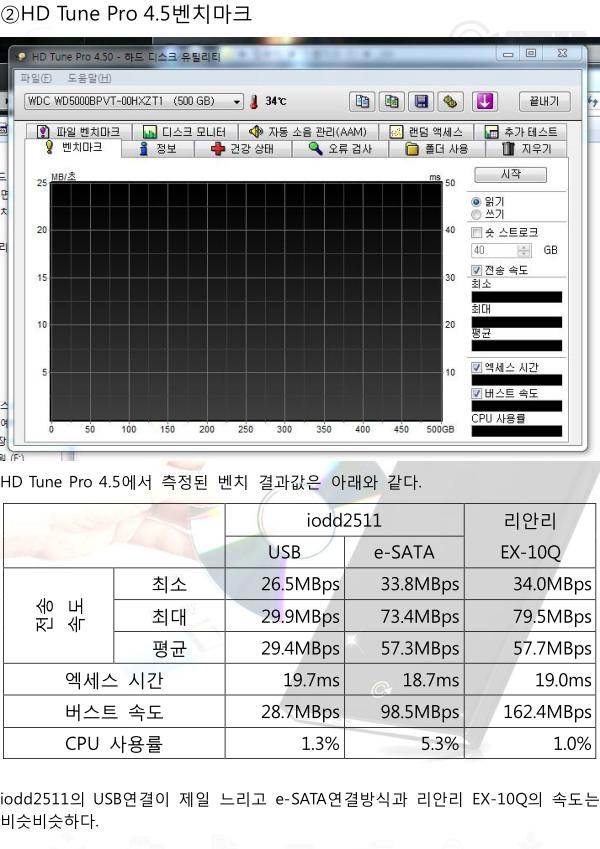Click the 1.3% CPU usage cell
The width and height of the screenshot is (600, 849).
[285, 743]
